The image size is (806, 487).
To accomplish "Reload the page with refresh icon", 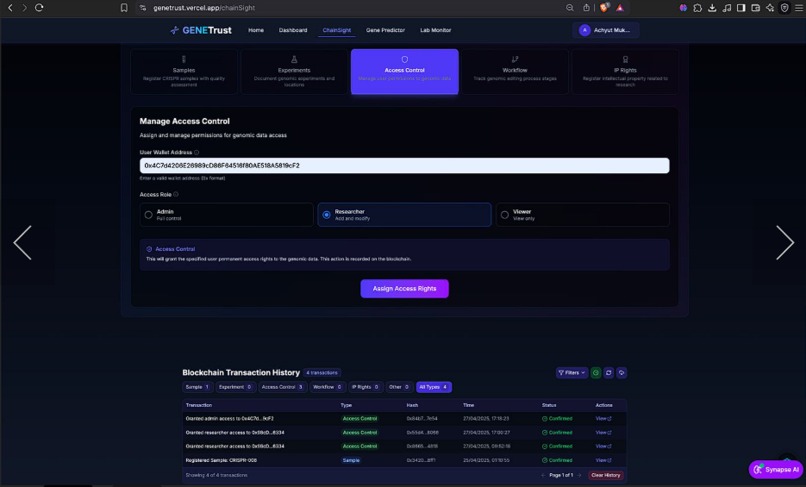I will click(39, 8).
